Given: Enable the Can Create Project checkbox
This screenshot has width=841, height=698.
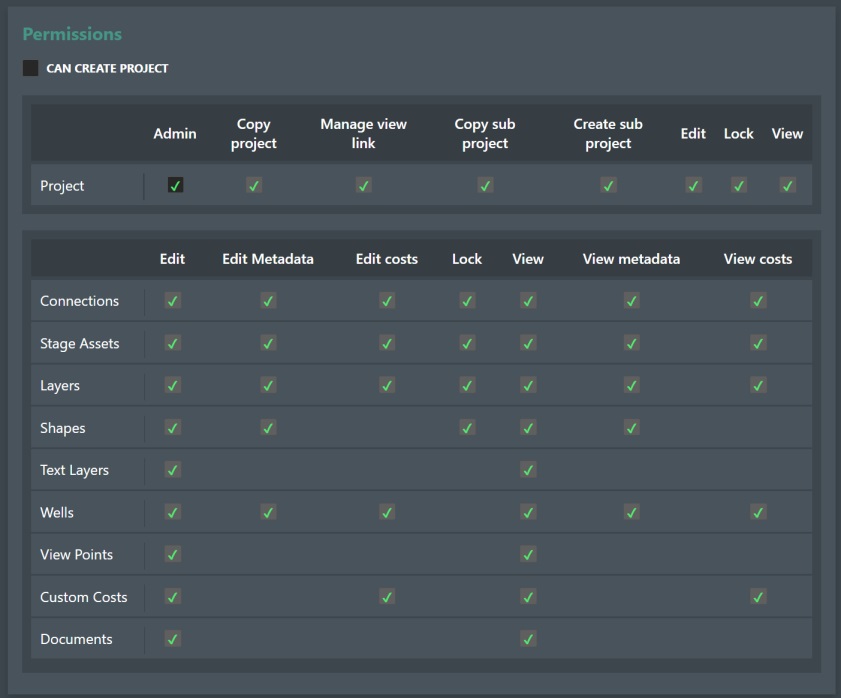Looking at the screenshot, I should (30, 68).
